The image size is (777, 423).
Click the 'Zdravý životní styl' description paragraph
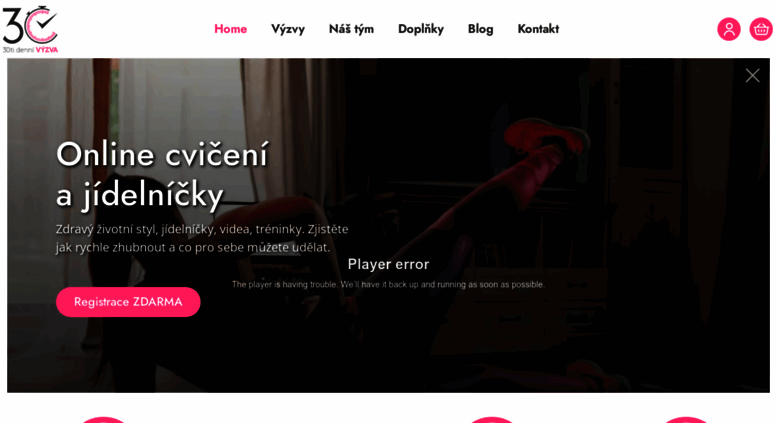[202, 238]
